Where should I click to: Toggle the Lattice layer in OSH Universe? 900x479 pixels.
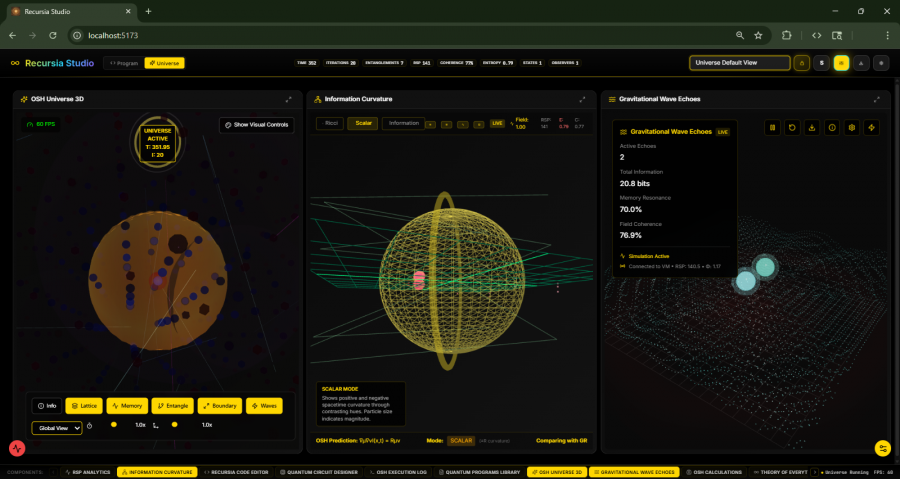tap(84, 406)
